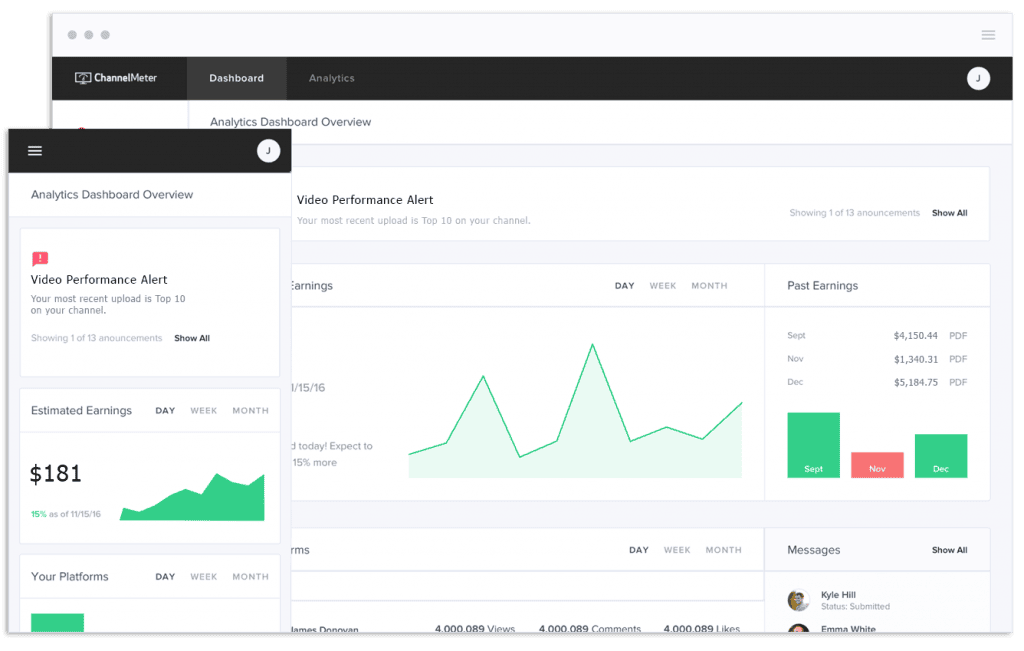This screenshot has width=1024, height=651.
Task: Click 'Analytics Dashboard Overview' title in mobile view
Action: [112, 195]
